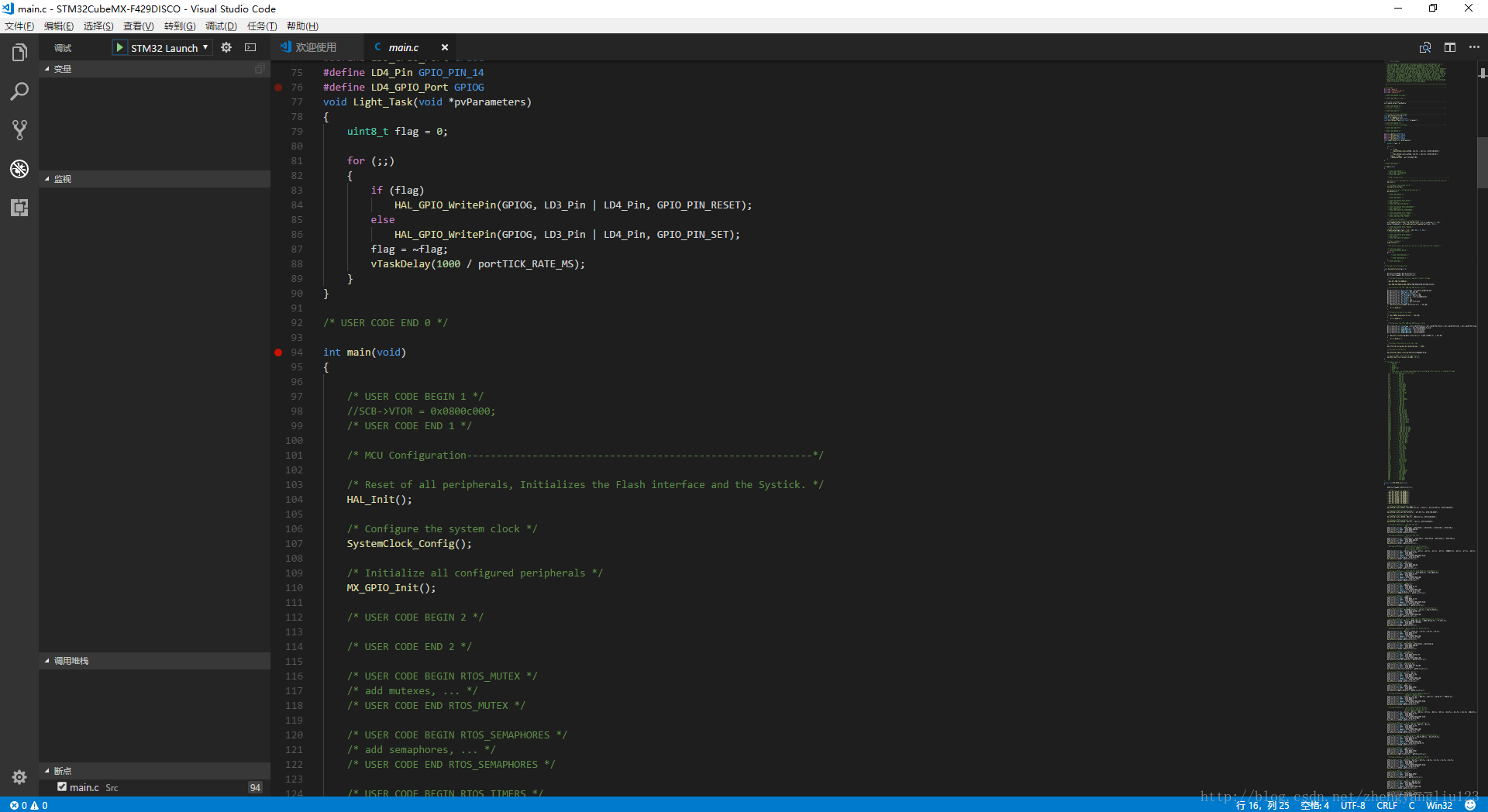Open the Explorer view in activity bar
1488x812 pixels.
(19, 53)
